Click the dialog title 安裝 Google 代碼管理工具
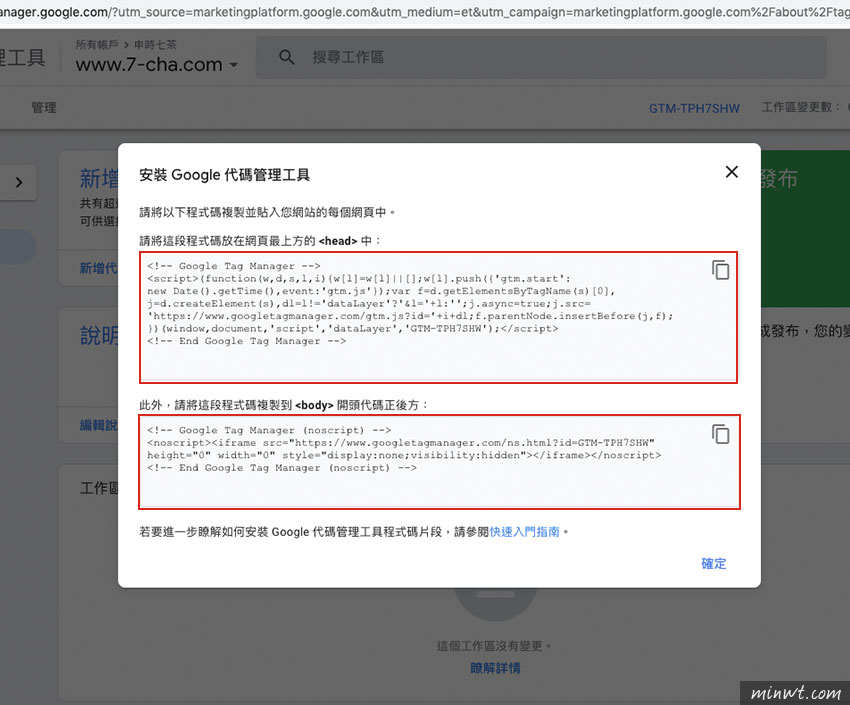The height and width of the screenshot is (705, 850). 224,175
